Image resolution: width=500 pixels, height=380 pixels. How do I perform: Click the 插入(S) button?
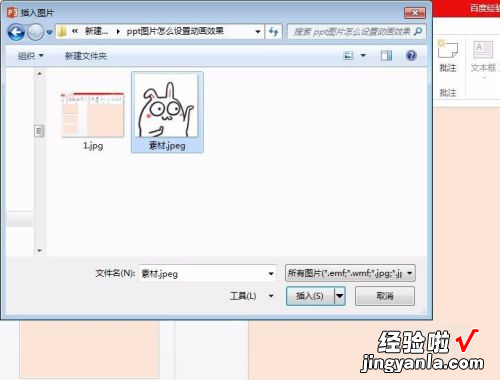(310, 296)
